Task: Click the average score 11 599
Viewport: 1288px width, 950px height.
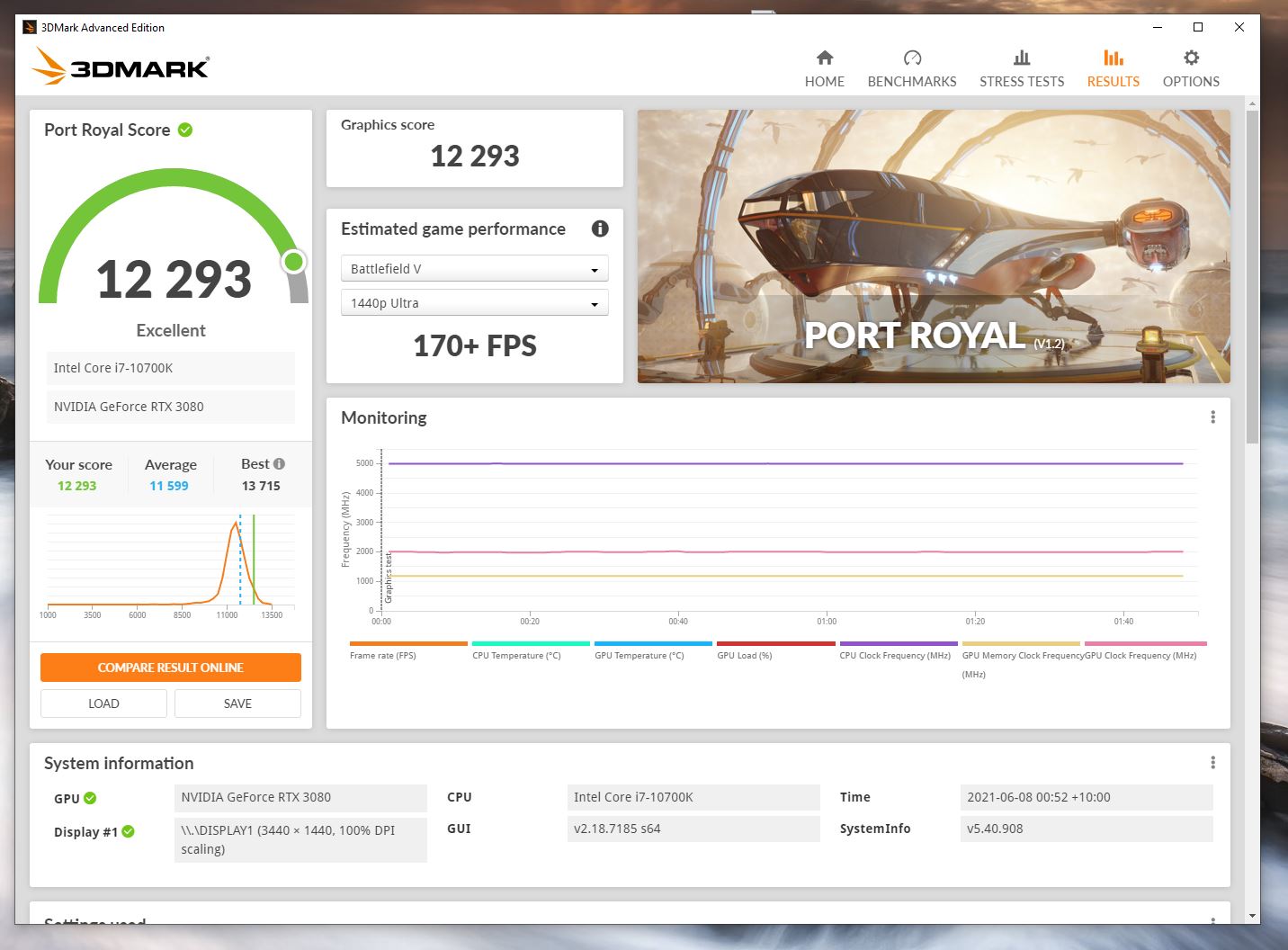Action: [x=169, y=486]
